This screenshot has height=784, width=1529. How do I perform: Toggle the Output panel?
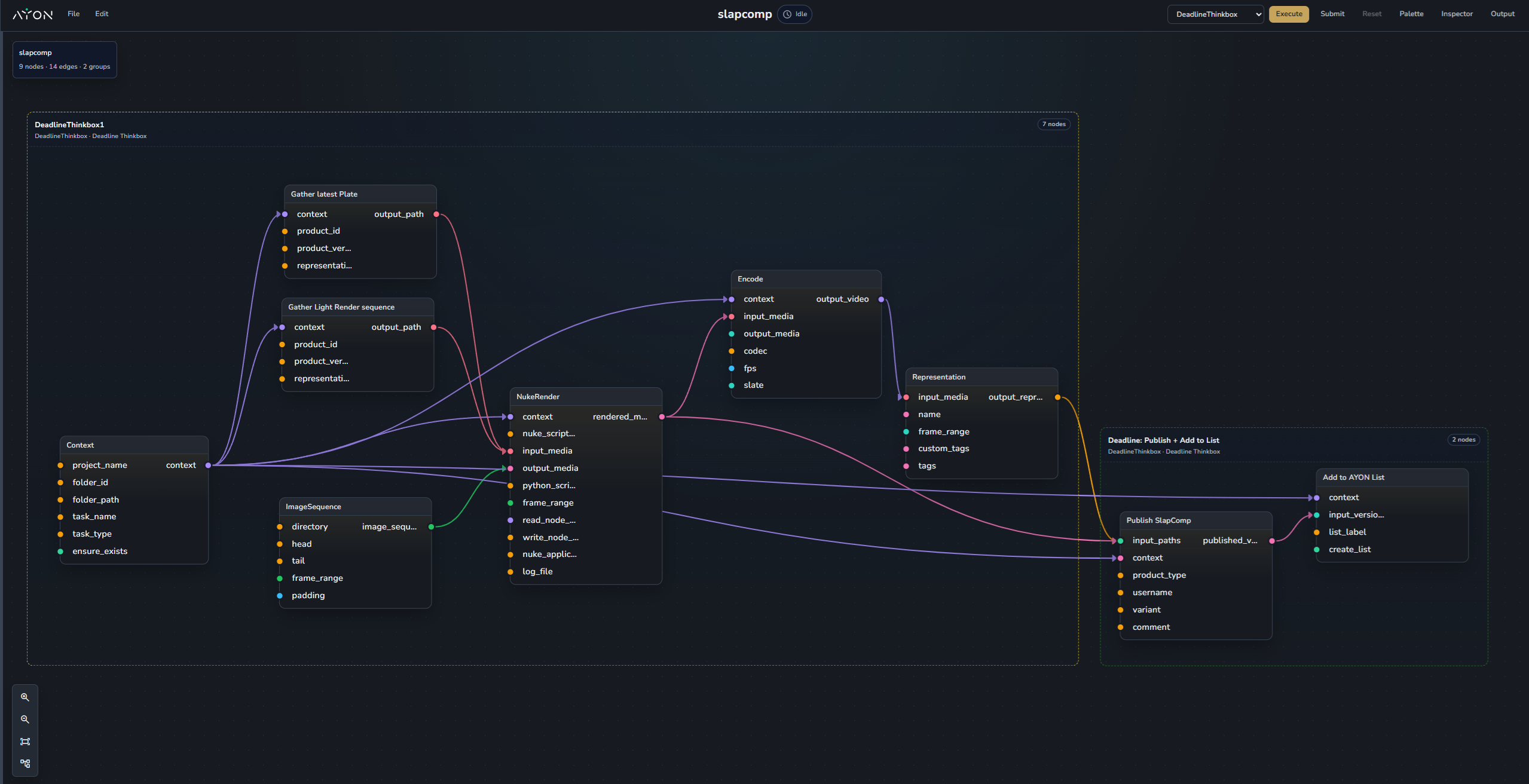(x=1502, y=14)
